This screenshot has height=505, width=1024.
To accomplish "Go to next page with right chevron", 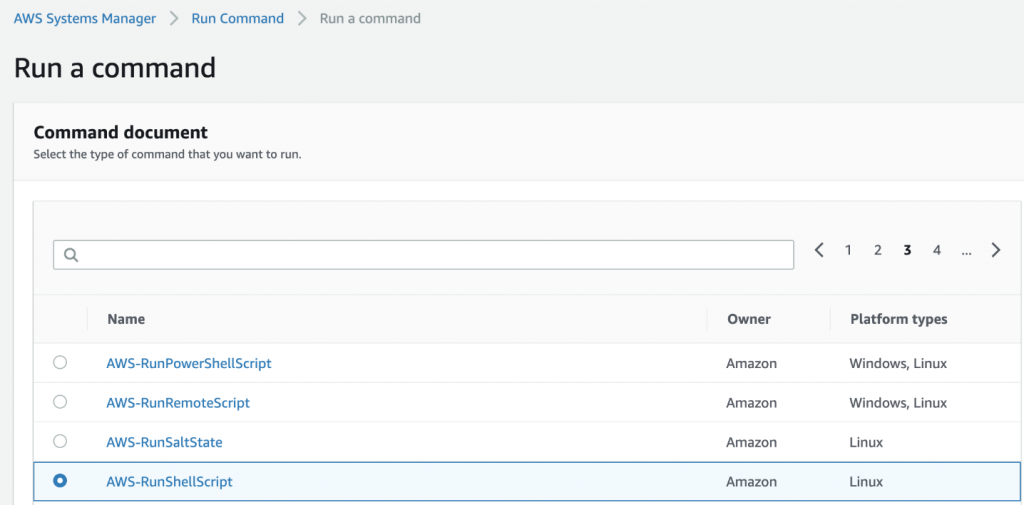I will (996, 250).
